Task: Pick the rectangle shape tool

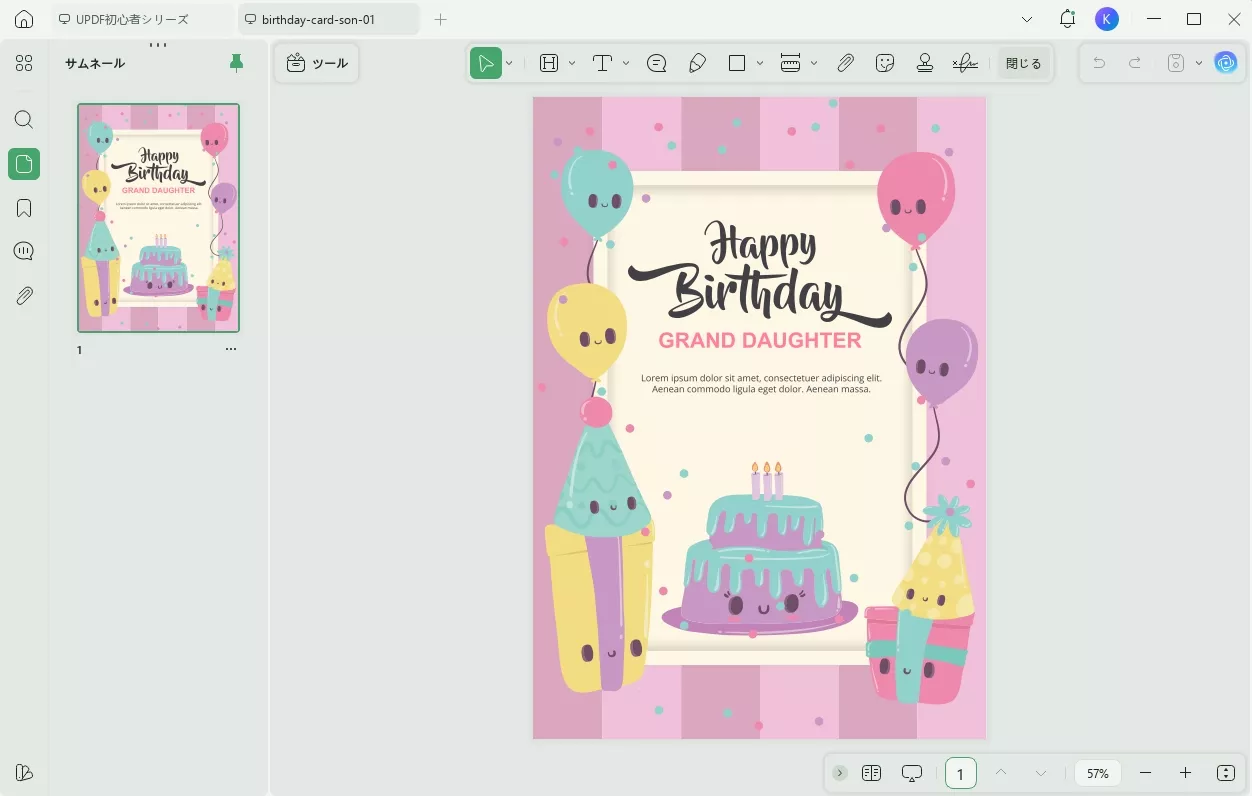Action: (737, 63)
